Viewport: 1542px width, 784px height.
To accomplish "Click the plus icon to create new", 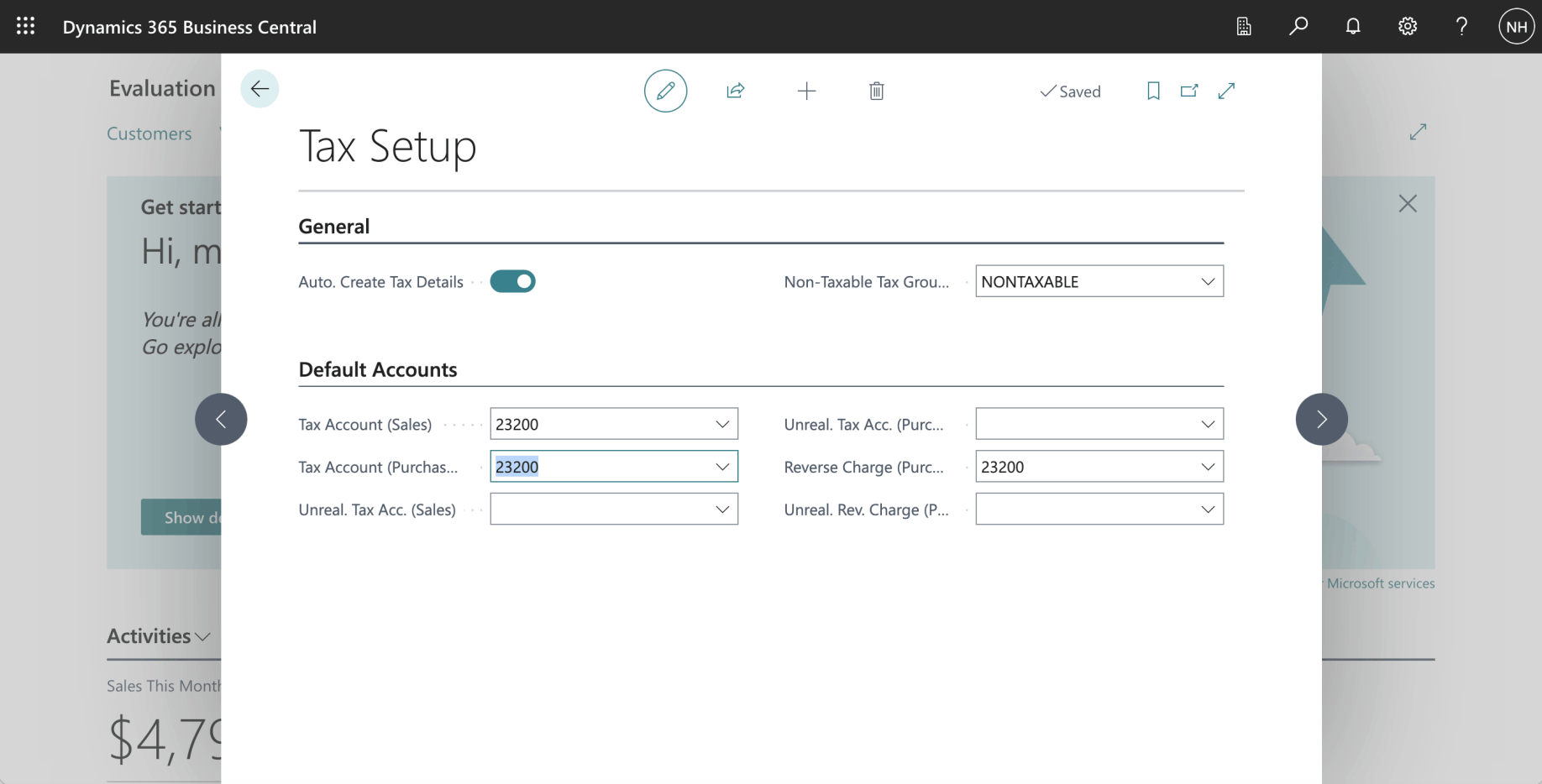I will pyautogui.click(x=806, y=91).
